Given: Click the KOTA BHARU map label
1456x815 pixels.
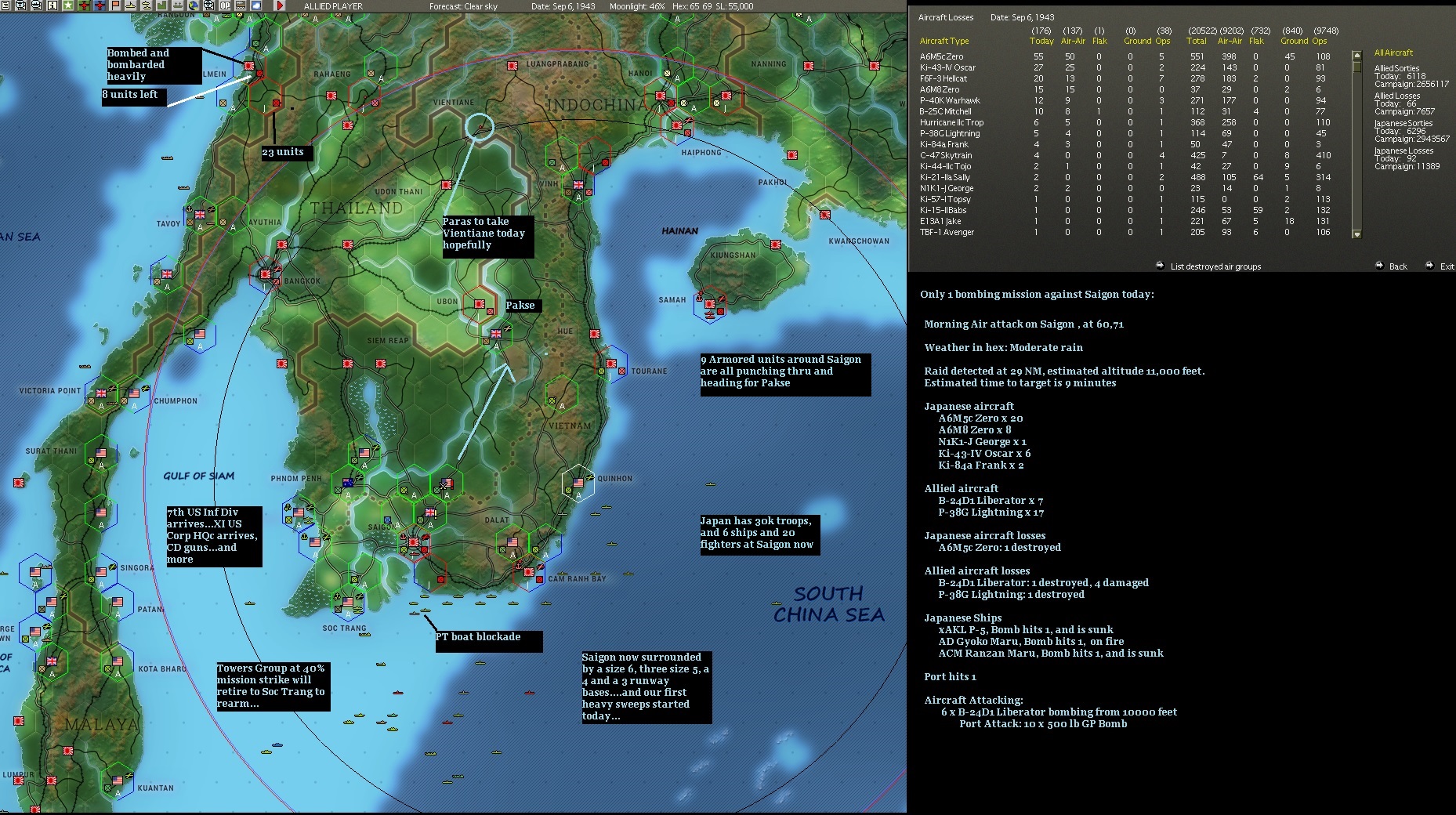Looking at the screenshot, I should click(162, 668).
